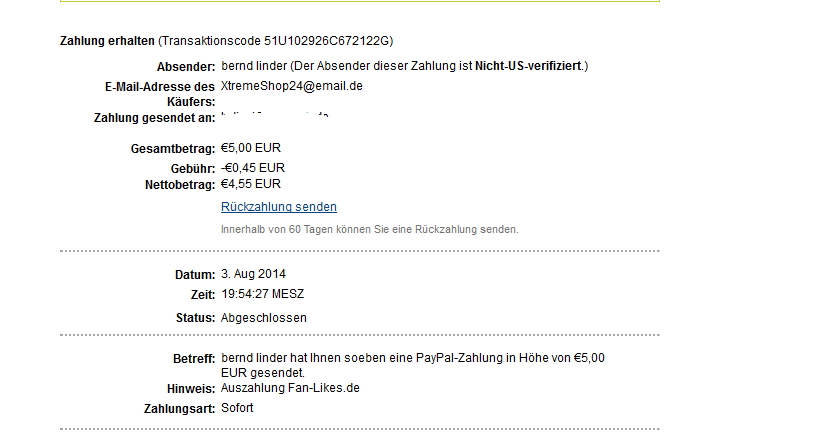Click the time 19:54:27 MESZ
Viewport: 833px width, 446px height.
click(x=262, y=294)
